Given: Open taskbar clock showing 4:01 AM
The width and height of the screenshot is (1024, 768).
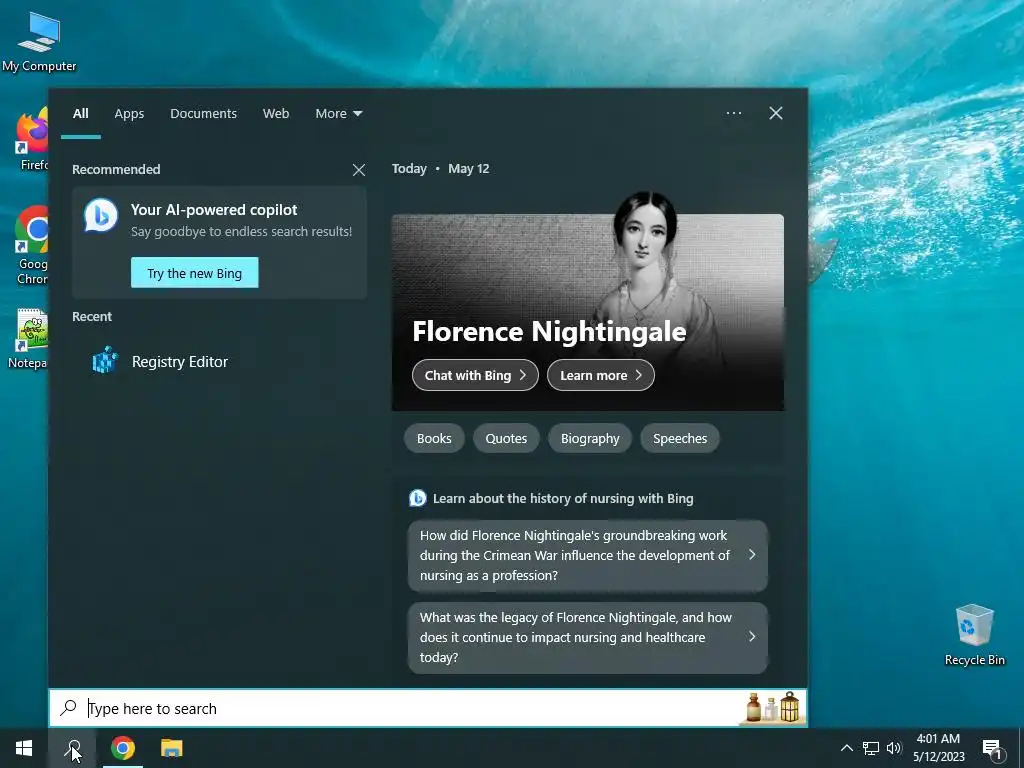Looking at the screenshot, I should [938, 748].
